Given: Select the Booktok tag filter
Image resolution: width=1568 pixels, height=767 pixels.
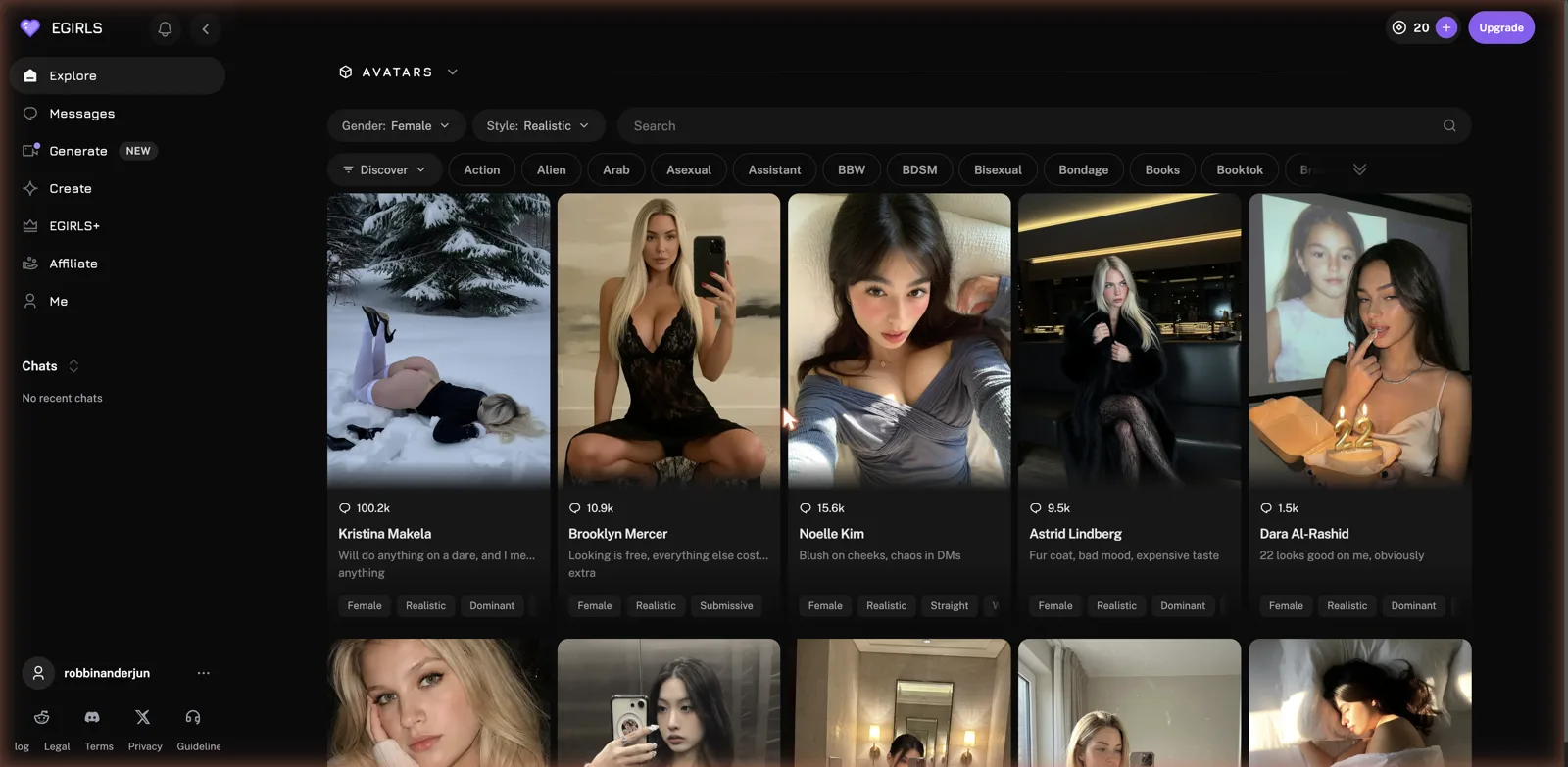Looking at the screenshot, I should point(1240,170).
